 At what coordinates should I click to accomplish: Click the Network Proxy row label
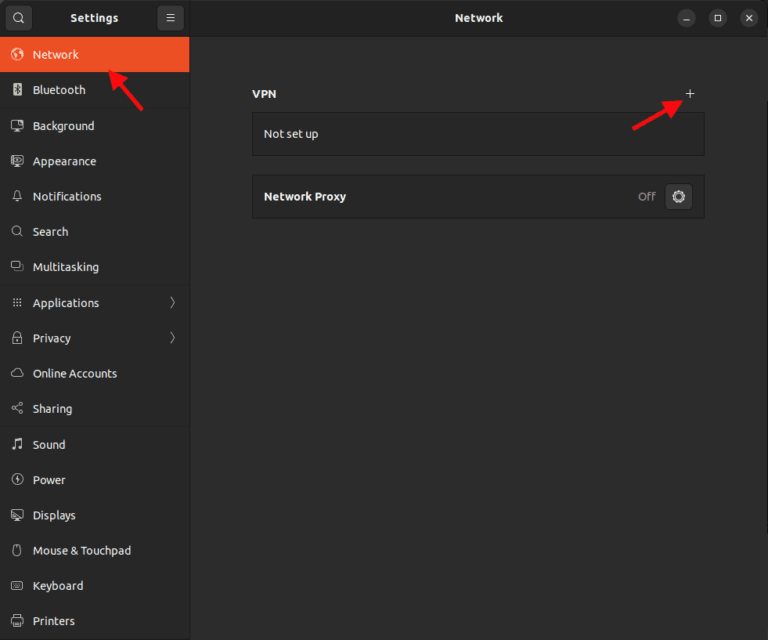[x=305, y=197]
